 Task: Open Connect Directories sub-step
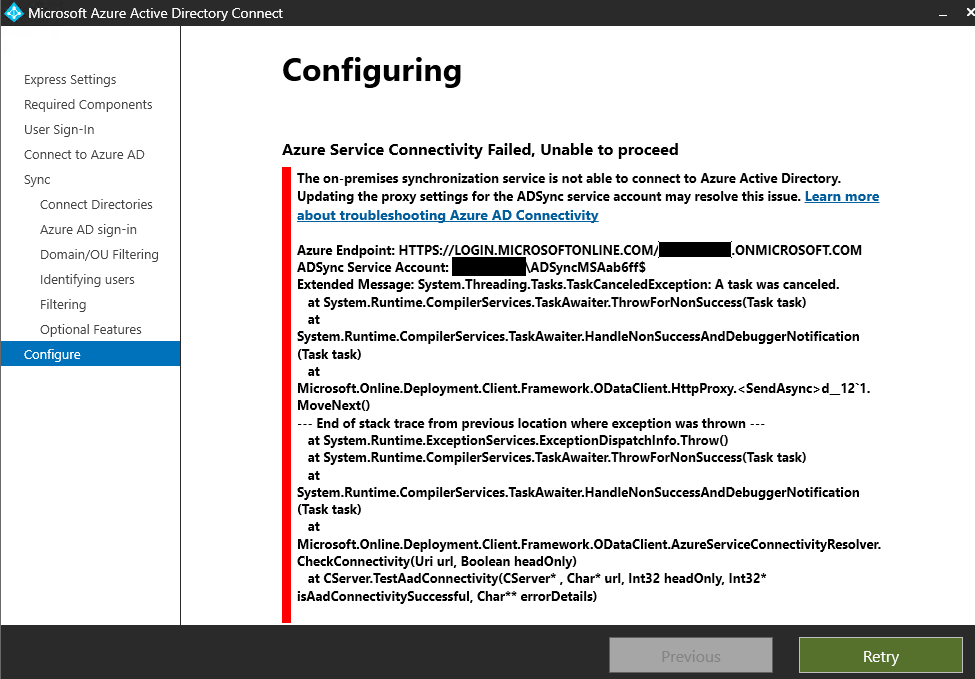[x=96, y=205]
